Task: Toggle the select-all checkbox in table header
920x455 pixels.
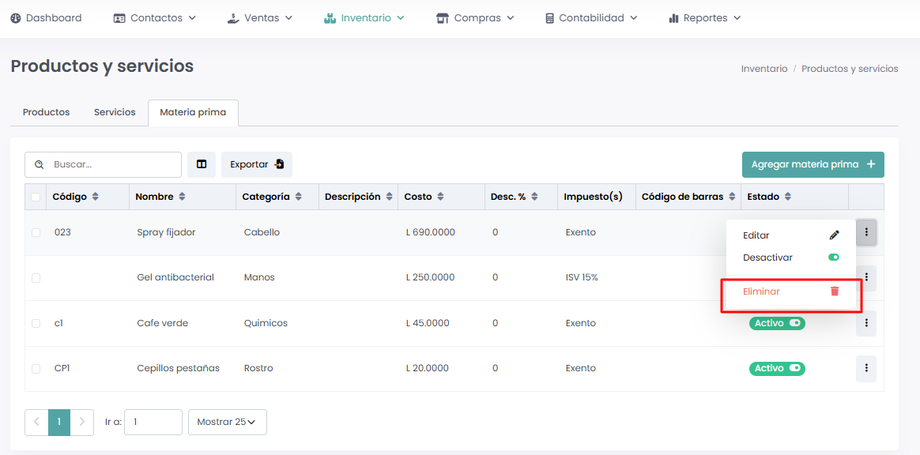Action: tap(36, 197)
